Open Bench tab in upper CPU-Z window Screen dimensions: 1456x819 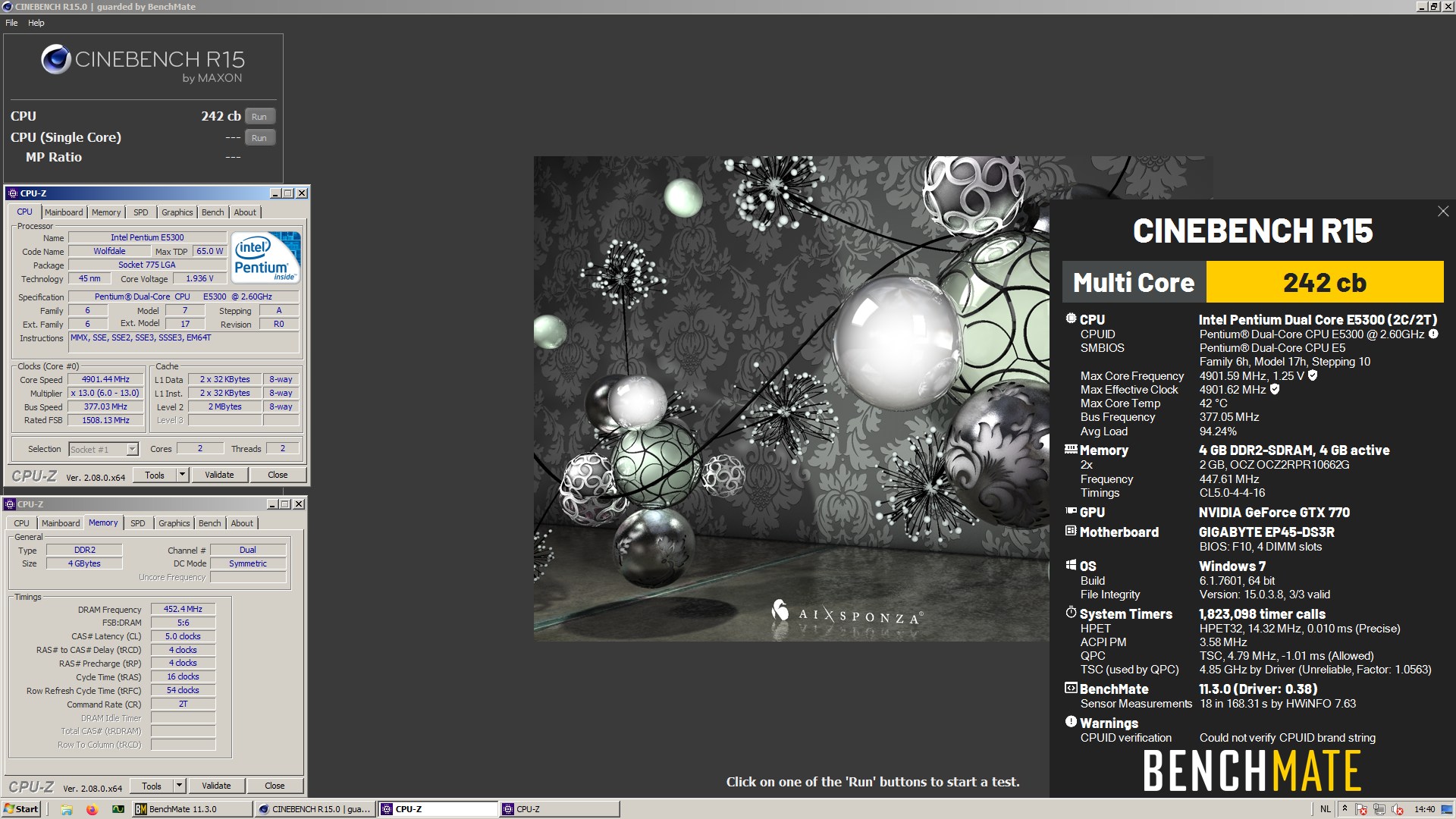coord(213,212)
